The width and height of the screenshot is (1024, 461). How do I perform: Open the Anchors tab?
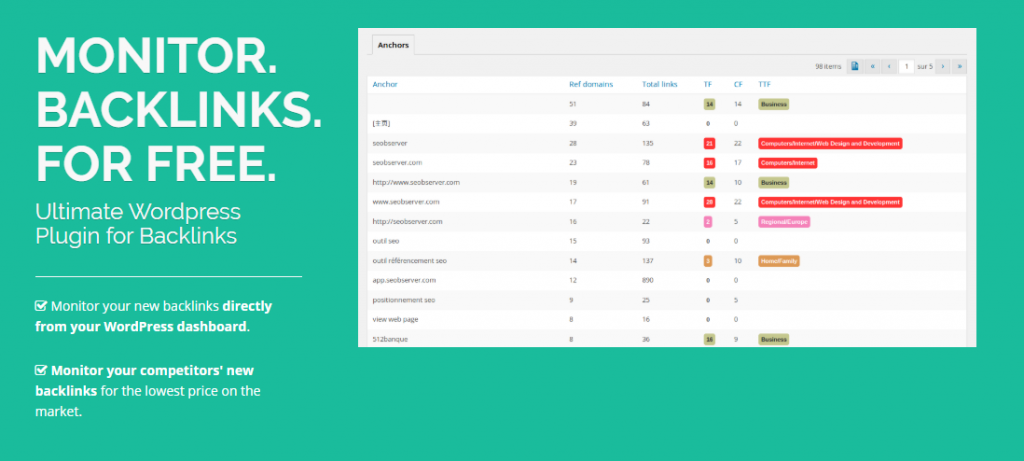393,45
